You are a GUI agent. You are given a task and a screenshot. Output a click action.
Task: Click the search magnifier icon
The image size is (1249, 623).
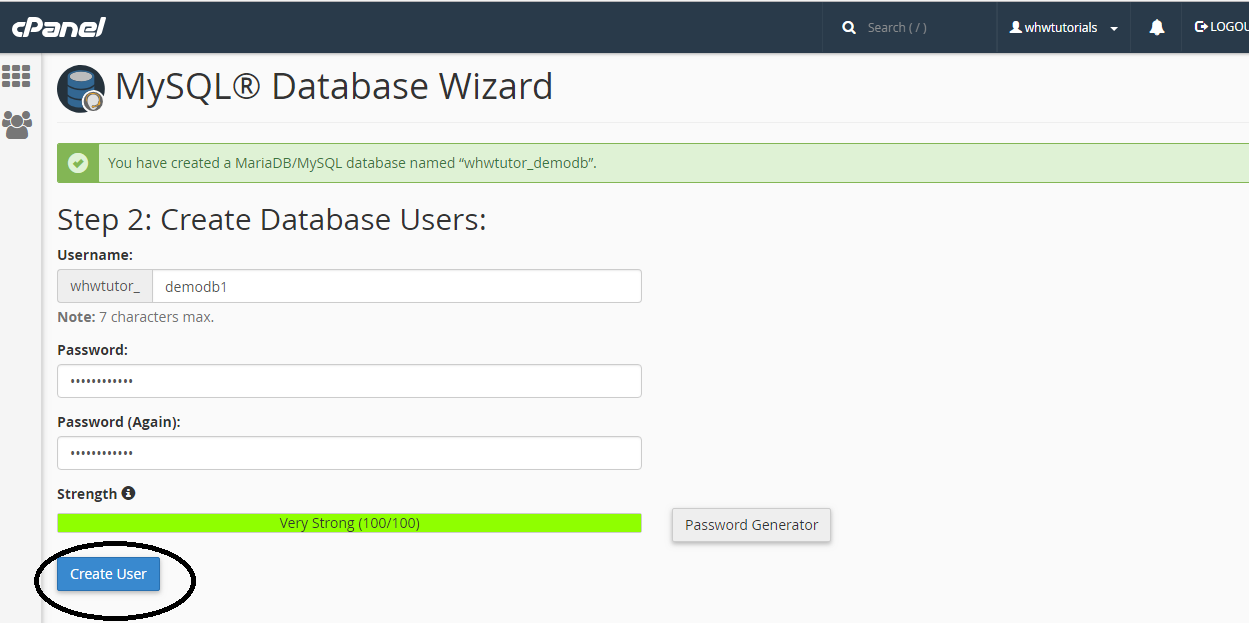click(x=849, y=27)
